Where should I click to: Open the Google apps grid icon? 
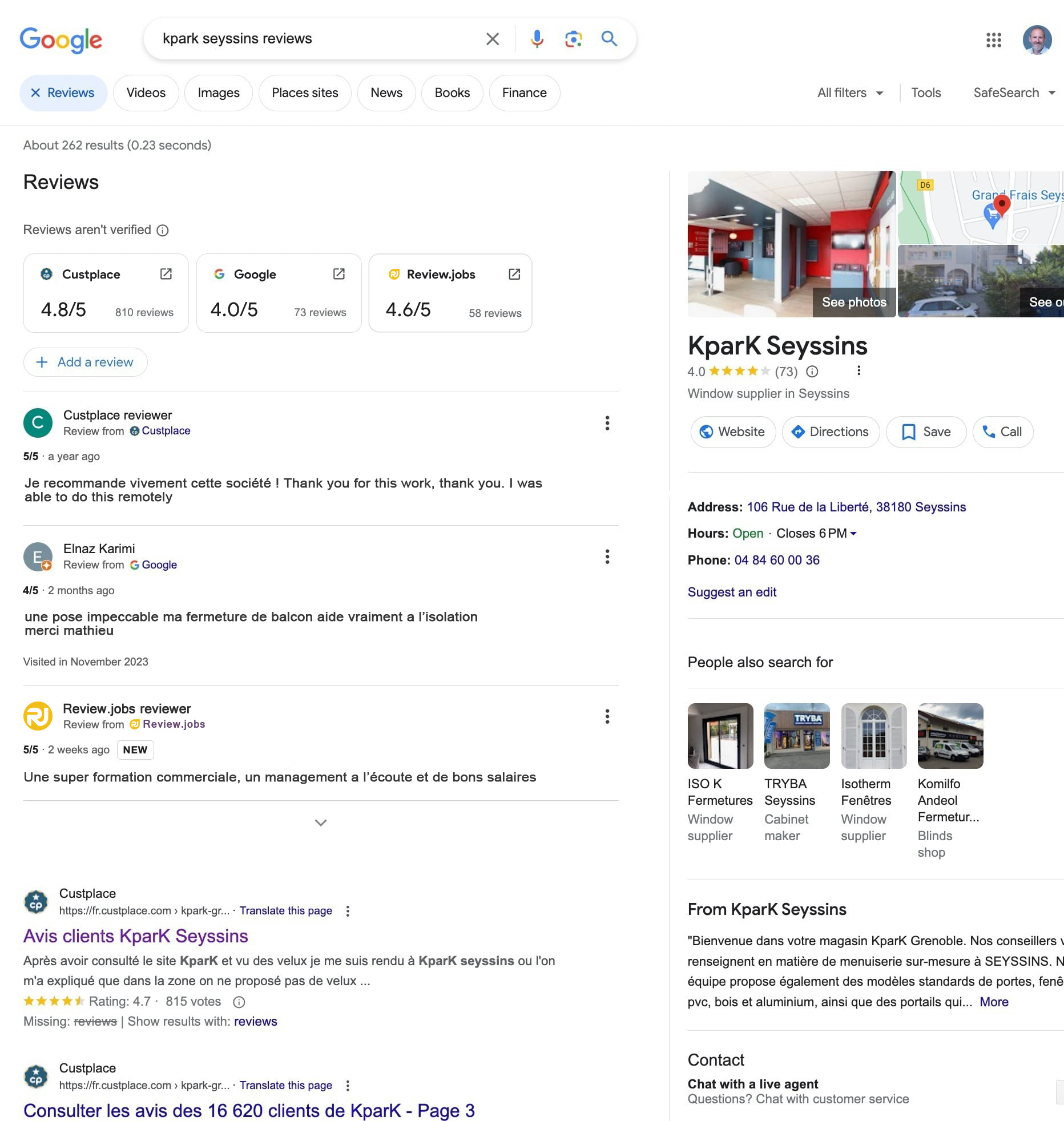(x=993, y=41)
